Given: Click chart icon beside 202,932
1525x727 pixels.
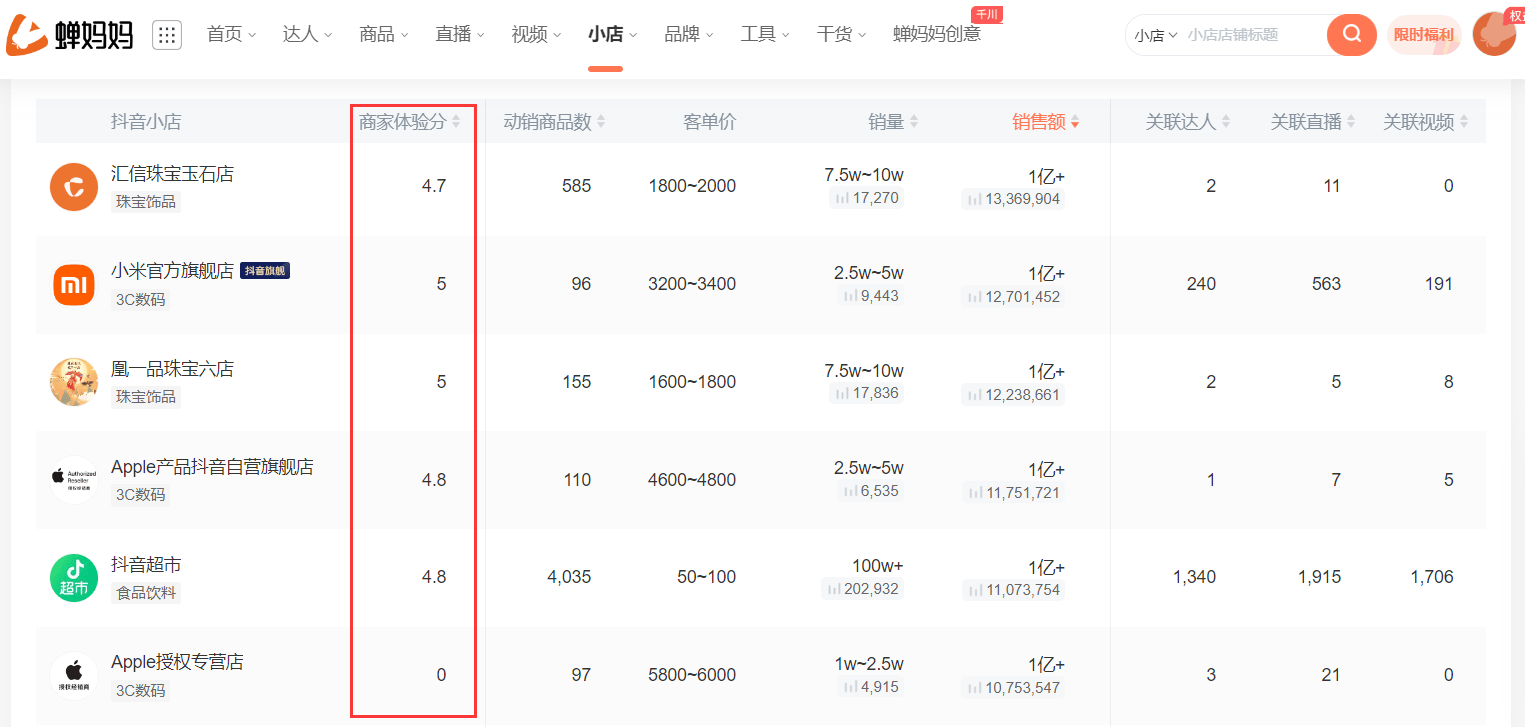Looking at the screenshot, I should point(833,589).
